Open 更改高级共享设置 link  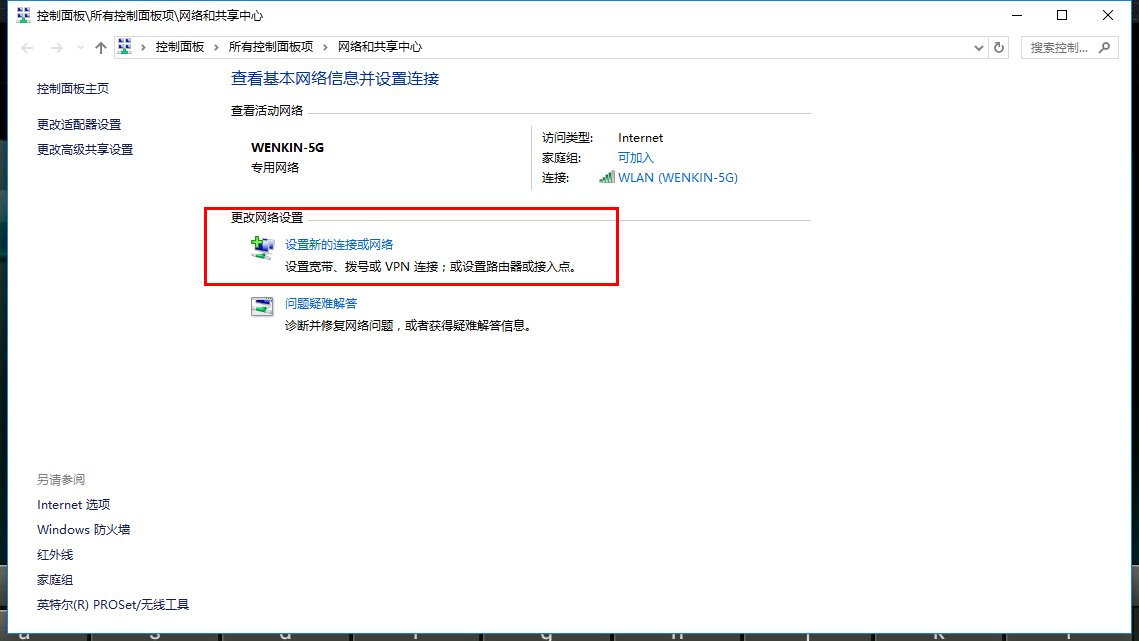pyautogui.click(x=85, y=149)
